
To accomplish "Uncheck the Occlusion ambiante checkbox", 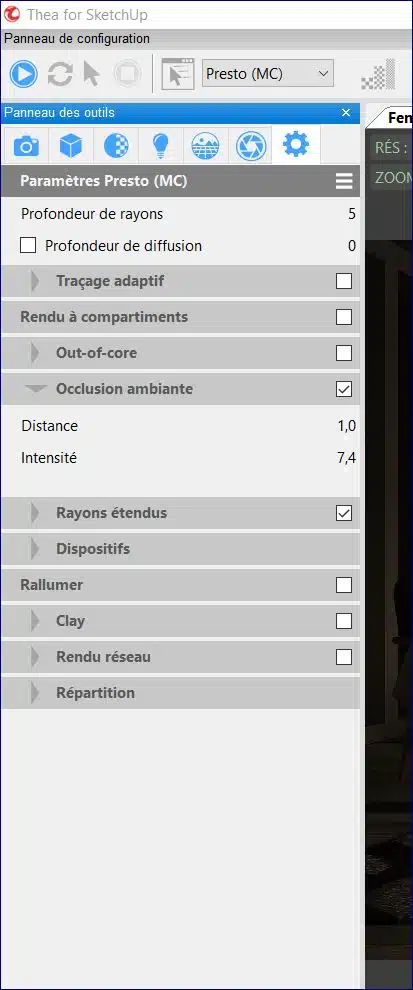I will click(x=344, y=390).
